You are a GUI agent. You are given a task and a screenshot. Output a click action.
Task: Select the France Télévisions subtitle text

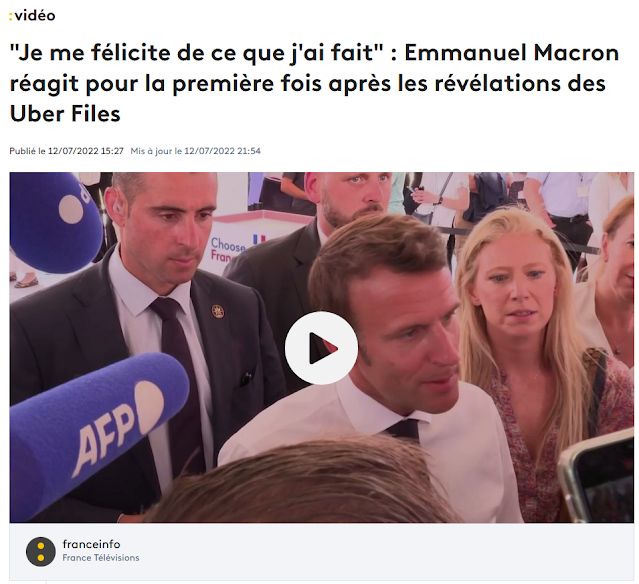pos(101,558)
